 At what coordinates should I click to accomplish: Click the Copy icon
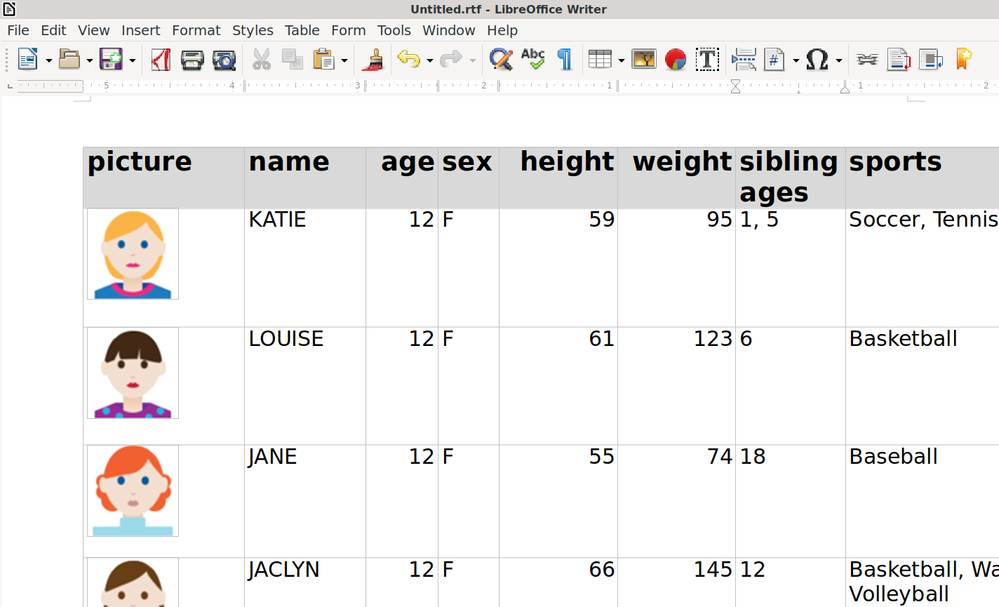292,60
